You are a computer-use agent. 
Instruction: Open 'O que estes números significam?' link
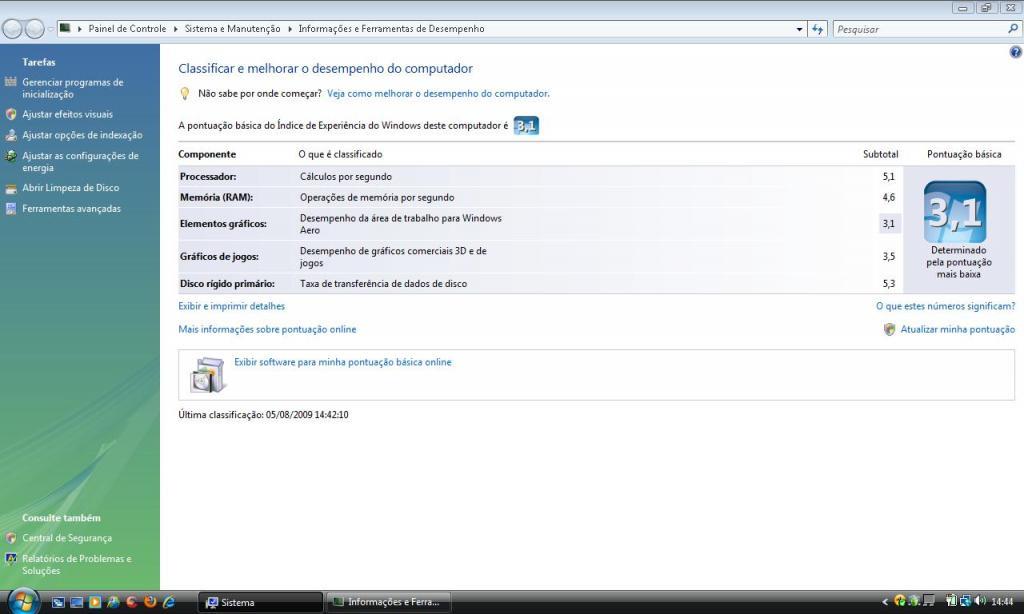946,306
